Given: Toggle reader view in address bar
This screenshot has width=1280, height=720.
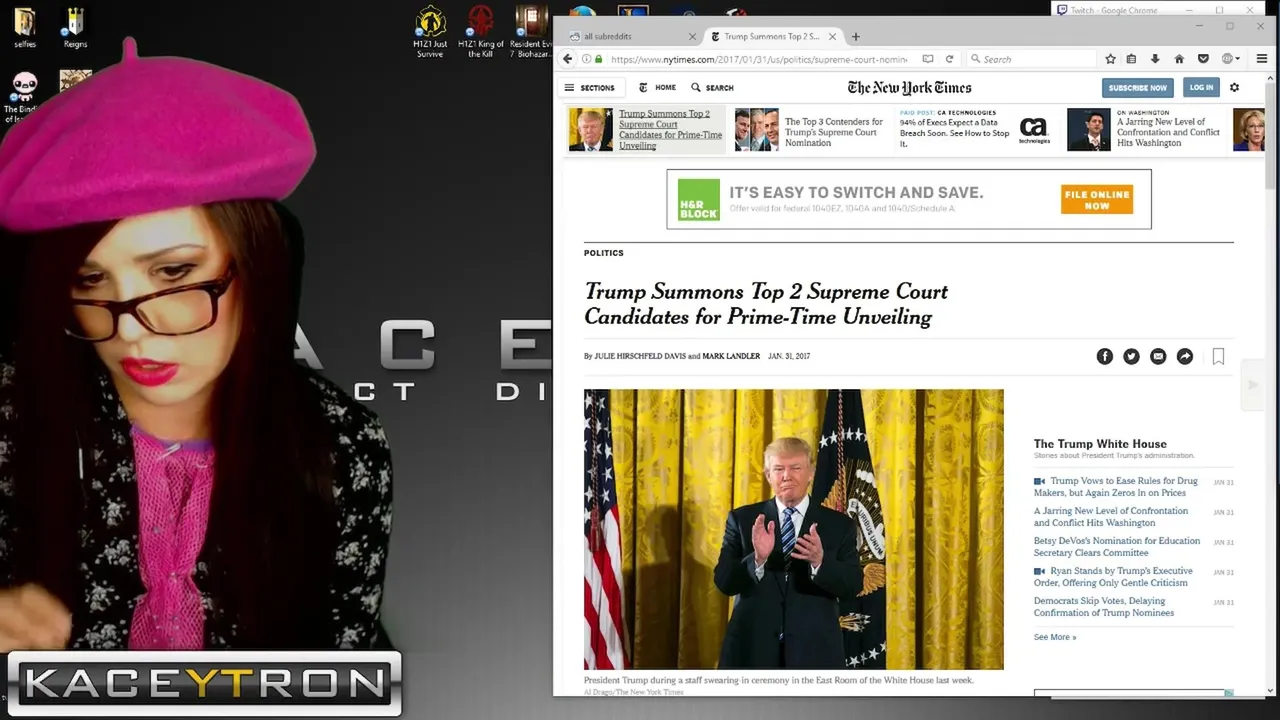Looking at the screenshot, I should [x=928, y=59].
